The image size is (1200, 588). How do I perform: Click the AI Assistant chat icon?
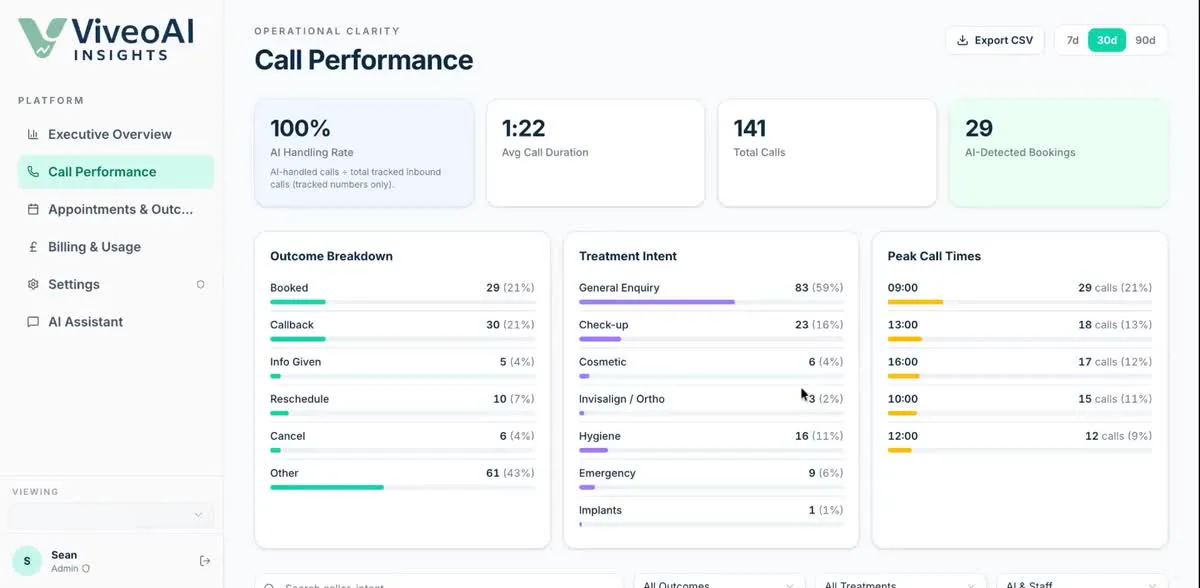pyautogui.click(x=33, y=322)
